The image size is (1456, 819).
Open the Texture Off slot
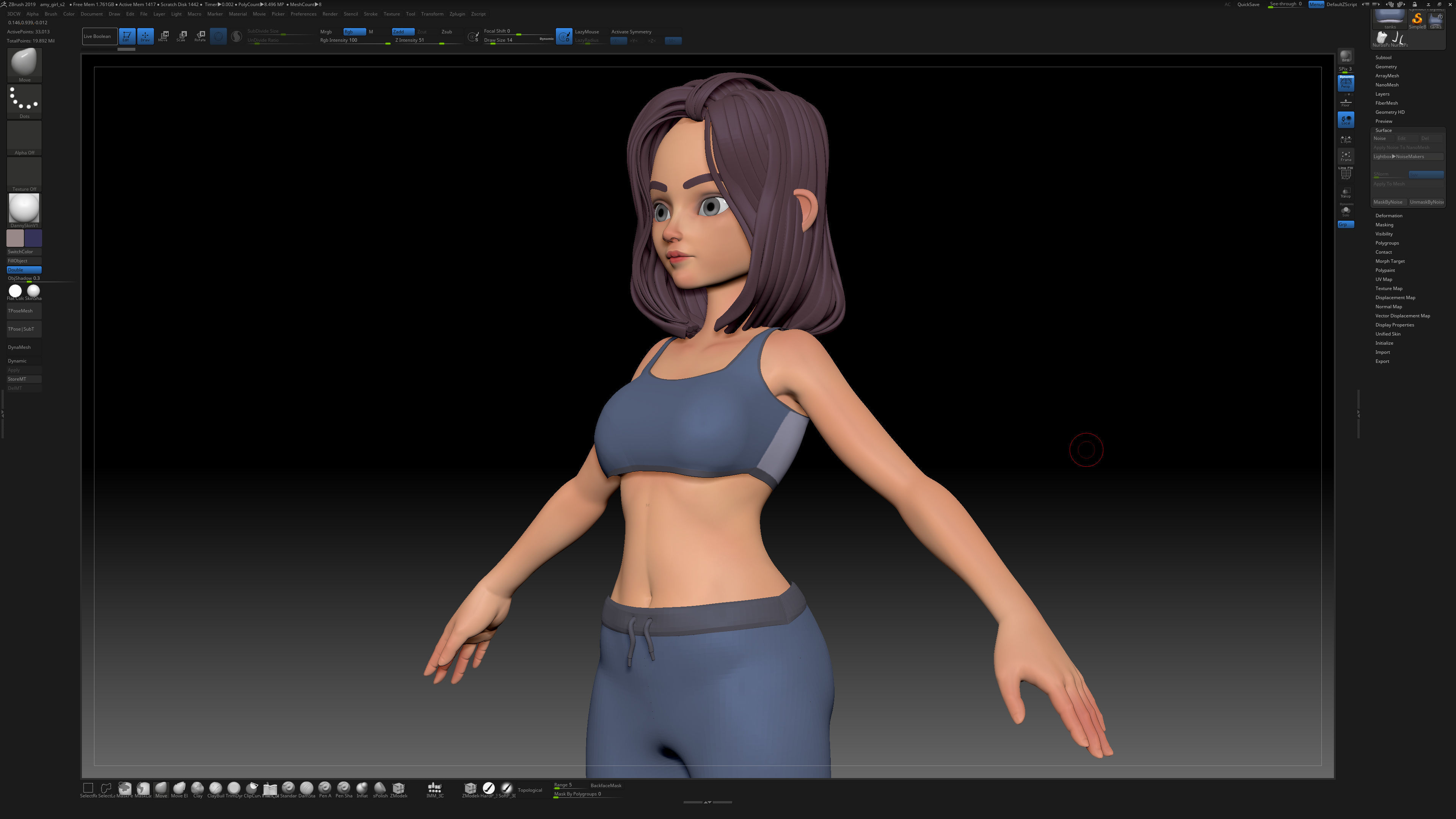click(24, 175)
